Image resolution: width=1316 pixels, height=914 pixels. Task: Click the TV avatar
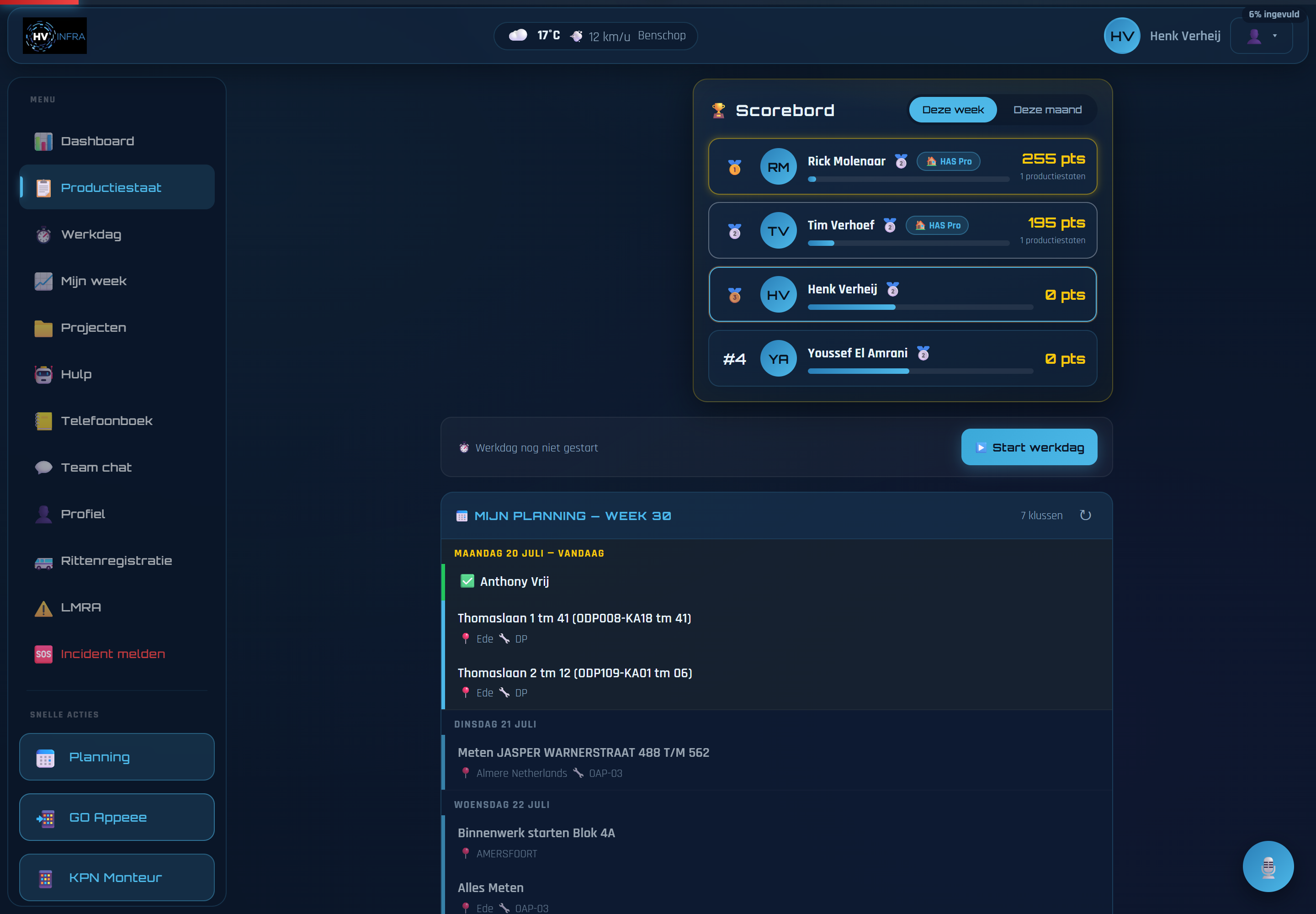(x=778, y=231)
